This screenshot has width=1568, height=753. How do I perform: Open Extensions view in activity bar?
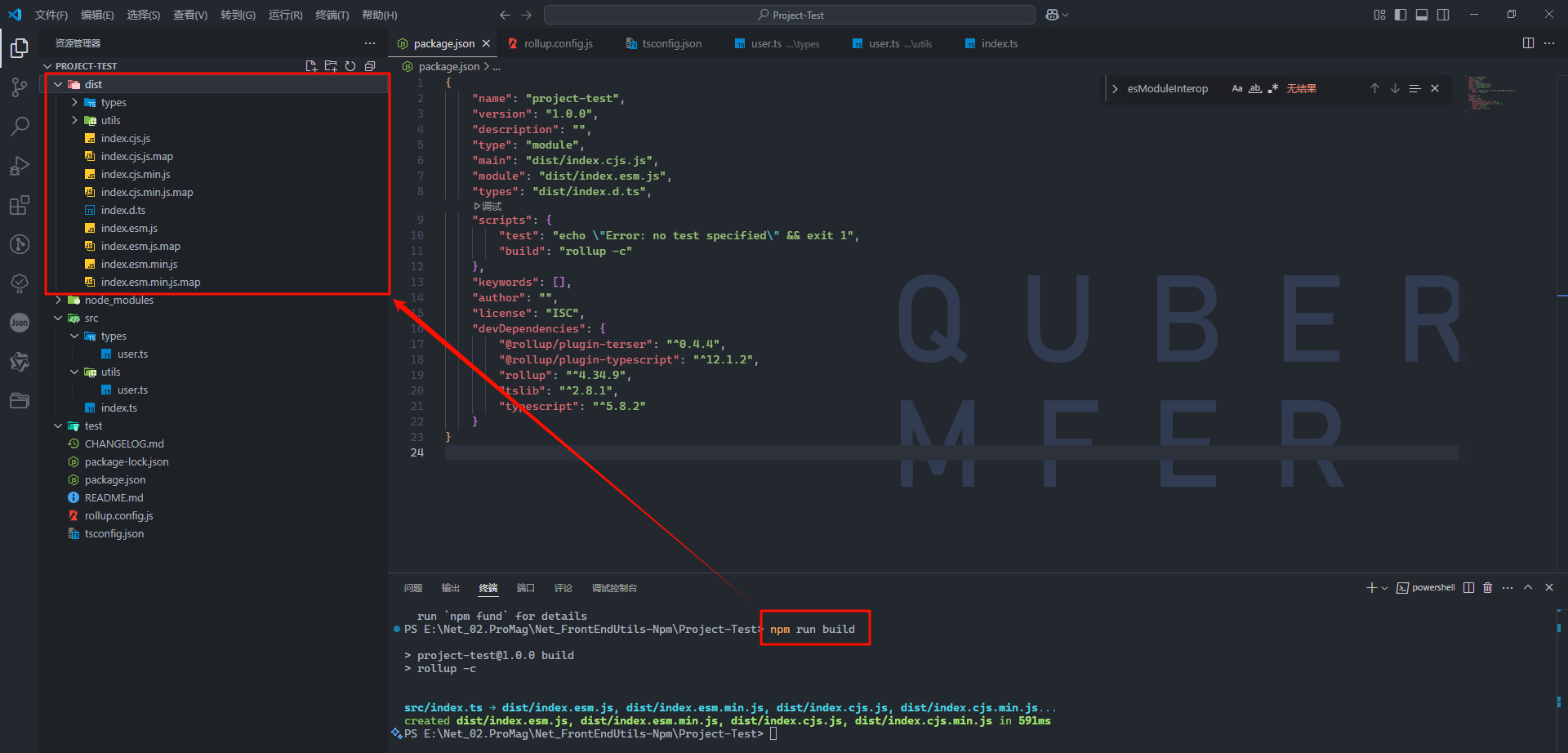pos(20,205)
